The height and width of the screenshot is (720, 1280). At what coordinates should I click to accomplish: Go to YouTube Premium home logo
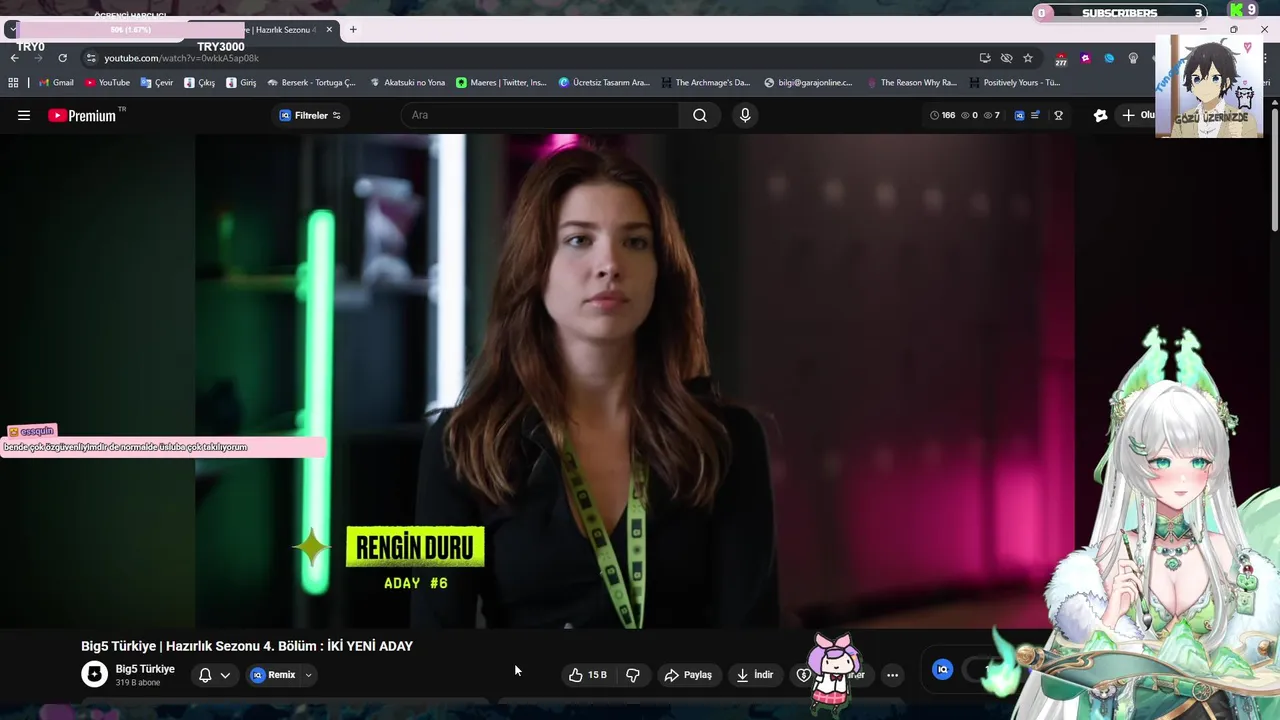click(82, 115)
